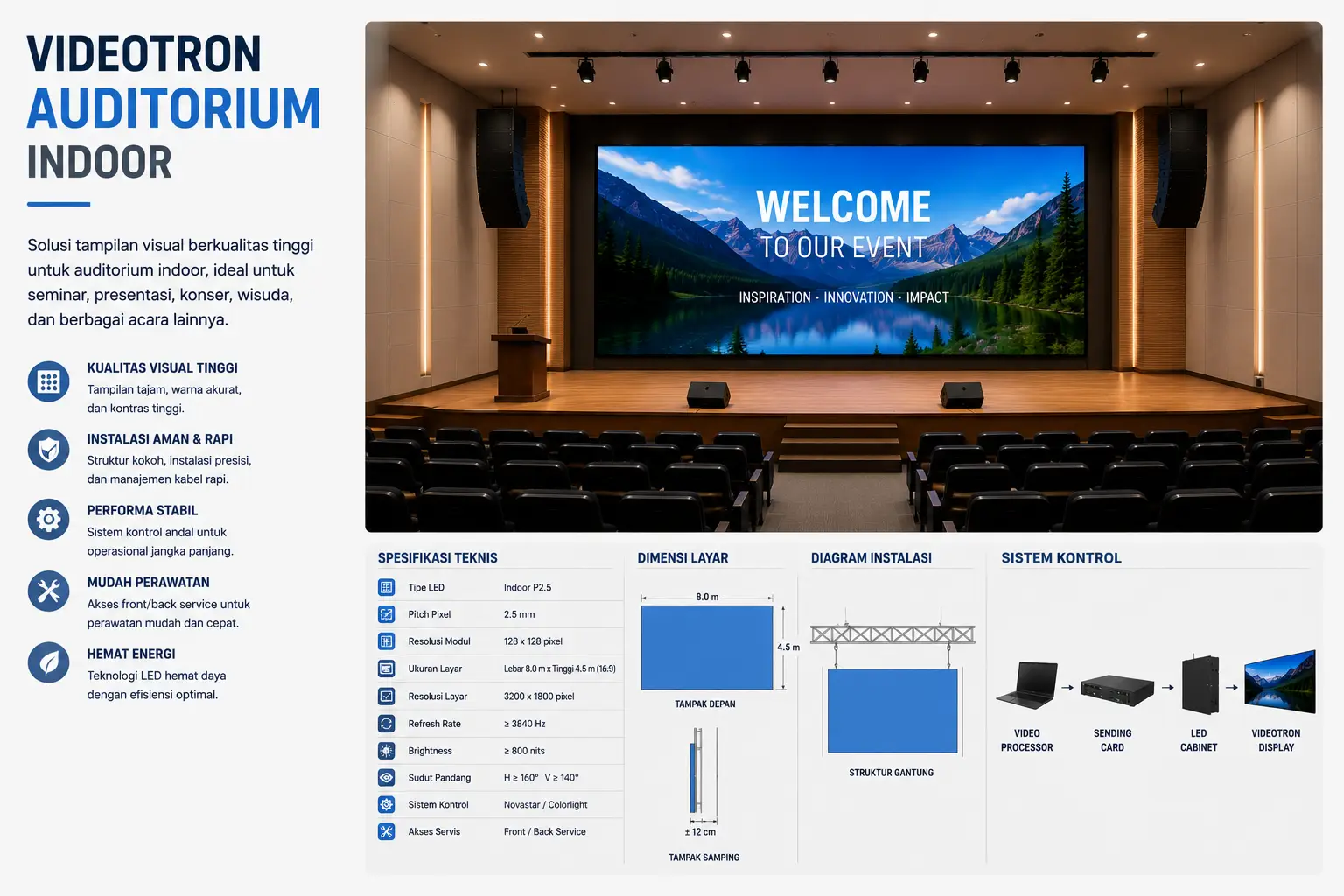Click the Brightness sun icon
The width and height of the screenshot is (1344, 896).
coord(386,751)
